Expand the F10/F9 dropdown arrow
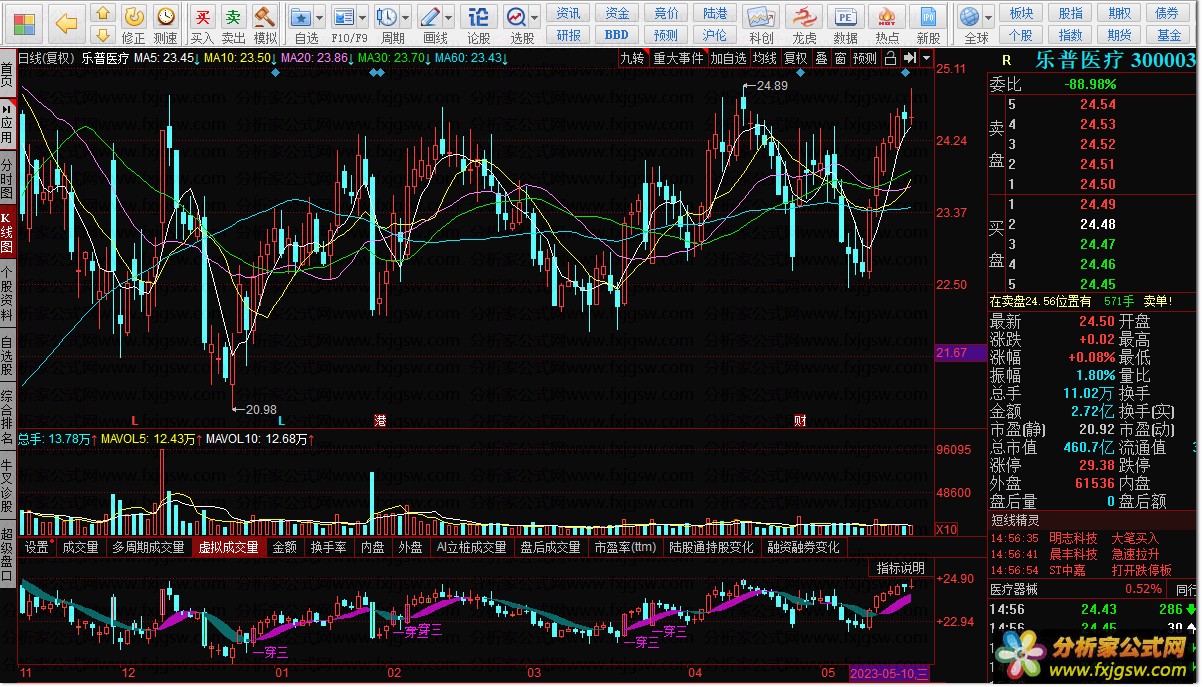The image size is (1203, 687). click(362, 17)
